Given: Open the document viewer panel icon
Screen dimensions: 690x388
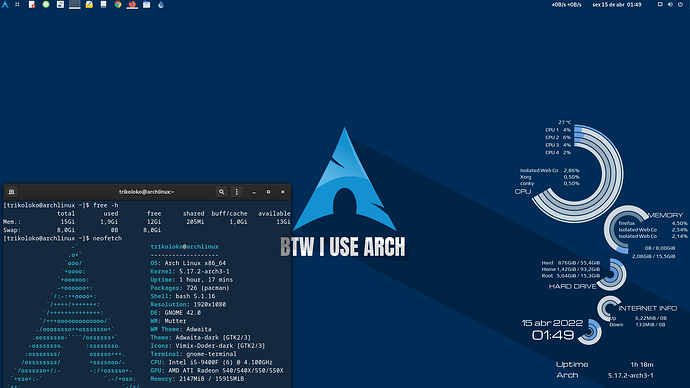Looking at the screenshot, I should [x=32, y=4].
